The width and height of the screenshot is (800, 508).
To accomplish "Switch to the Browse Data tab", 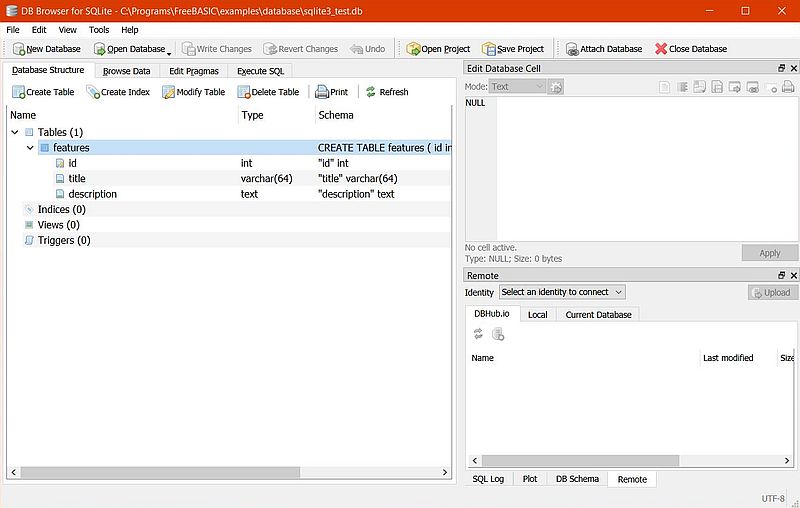I will coord(126,71).
